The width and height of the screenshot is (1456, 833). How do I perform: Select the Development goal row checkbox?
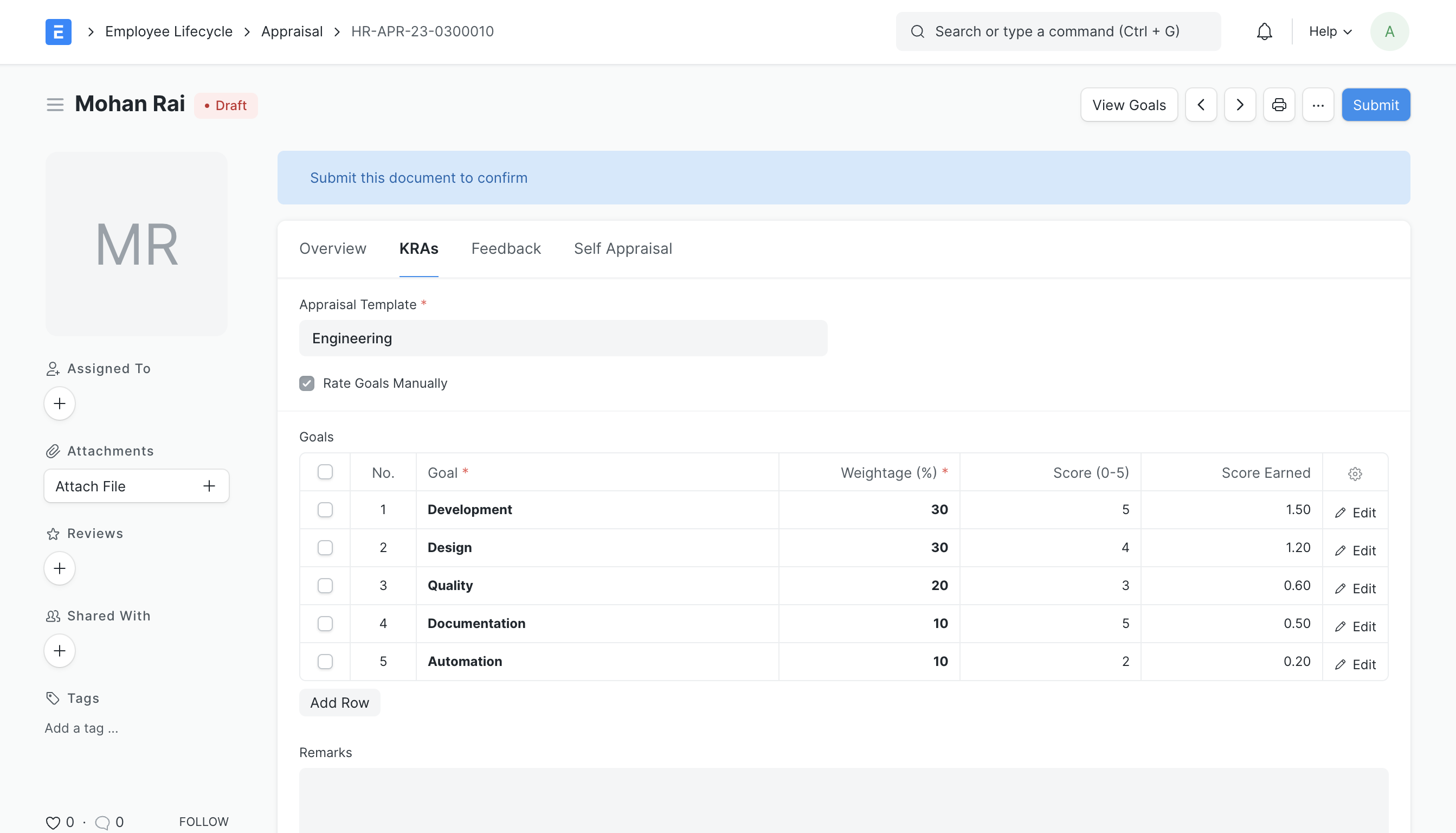[325, 509]
